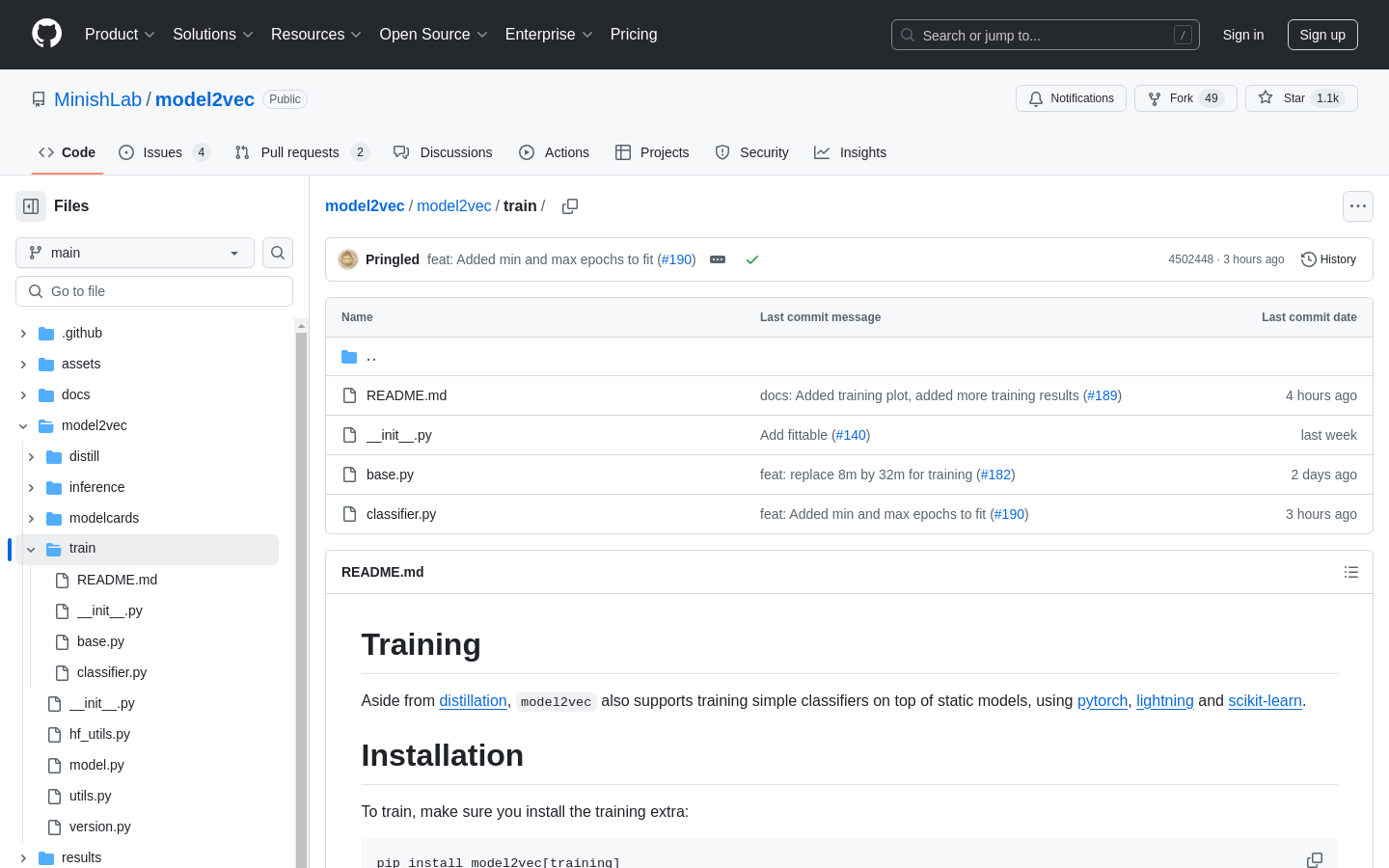
Task: Expand the docs folder
Action: pyautogui.click(x=23, y=395)
